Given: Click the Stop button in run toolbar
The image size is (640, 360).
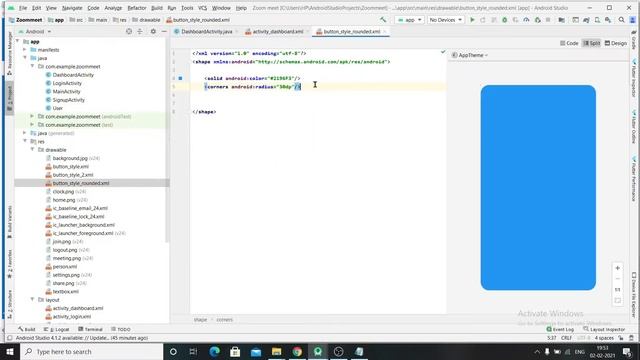Looking at the screenshot, I should [x=548, y=20].
